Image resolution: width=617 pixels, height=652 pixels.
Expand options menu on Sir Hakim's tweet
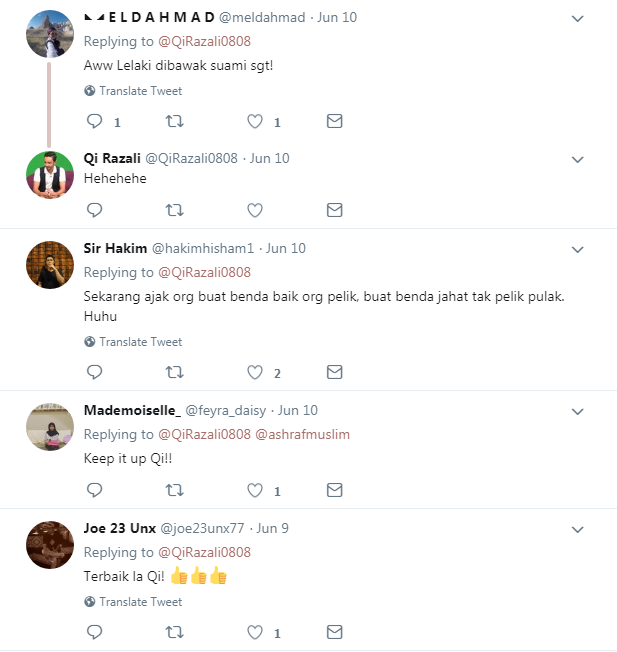(577, 249)
